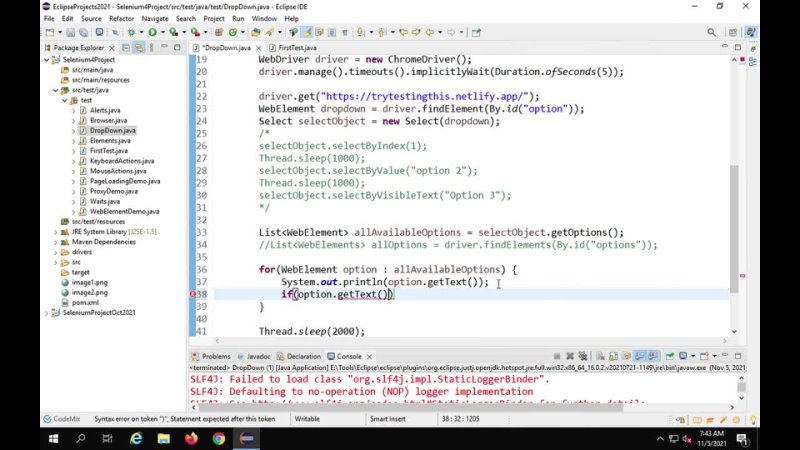The width and height of the screenshot is (800, 450).
Task: Collapse the Selenium4Project tree node
Action: (47, 60)
